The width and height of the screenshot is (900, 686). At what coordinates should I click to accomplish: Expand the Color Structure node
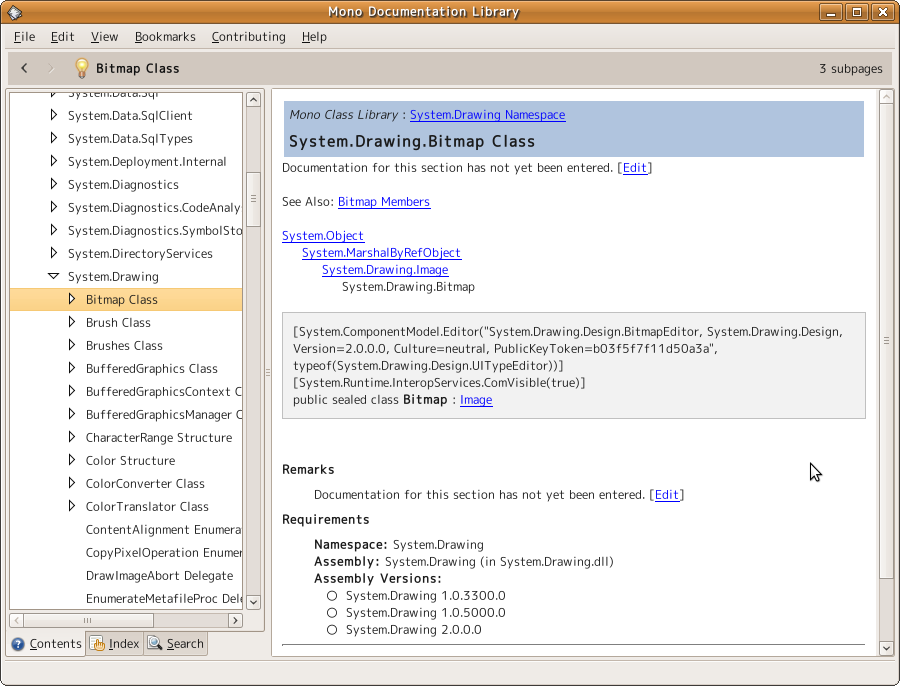point(72,459)
